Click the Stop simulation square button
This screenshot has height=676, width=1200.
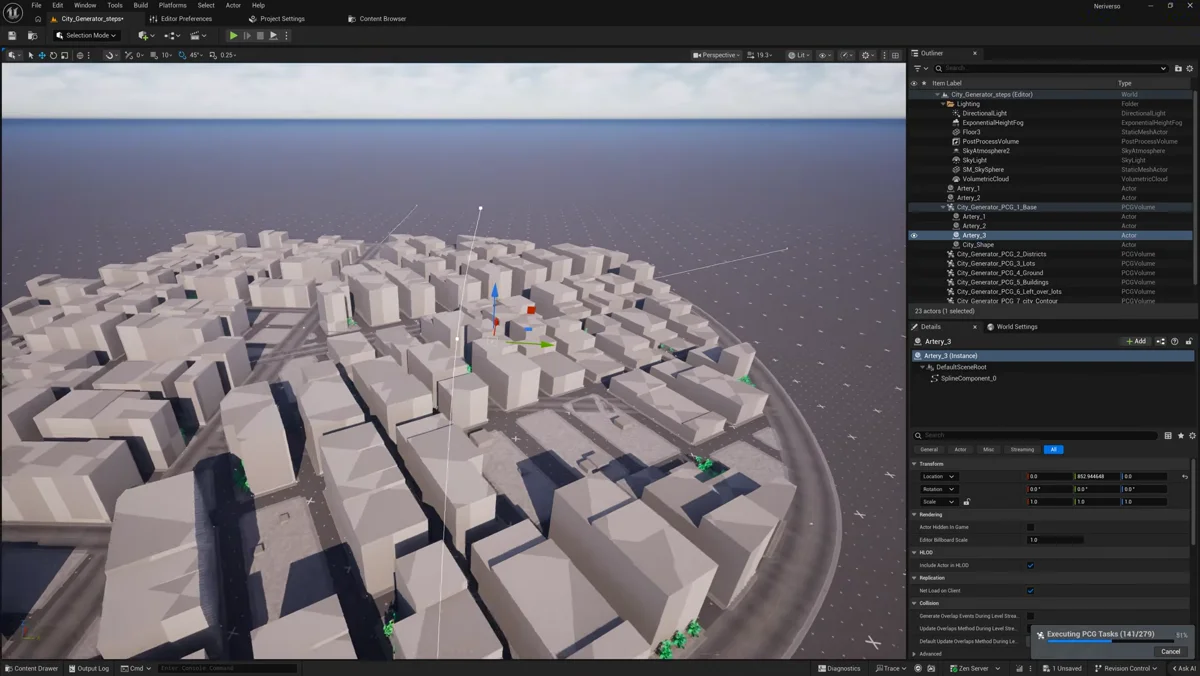tap(260, 36)
